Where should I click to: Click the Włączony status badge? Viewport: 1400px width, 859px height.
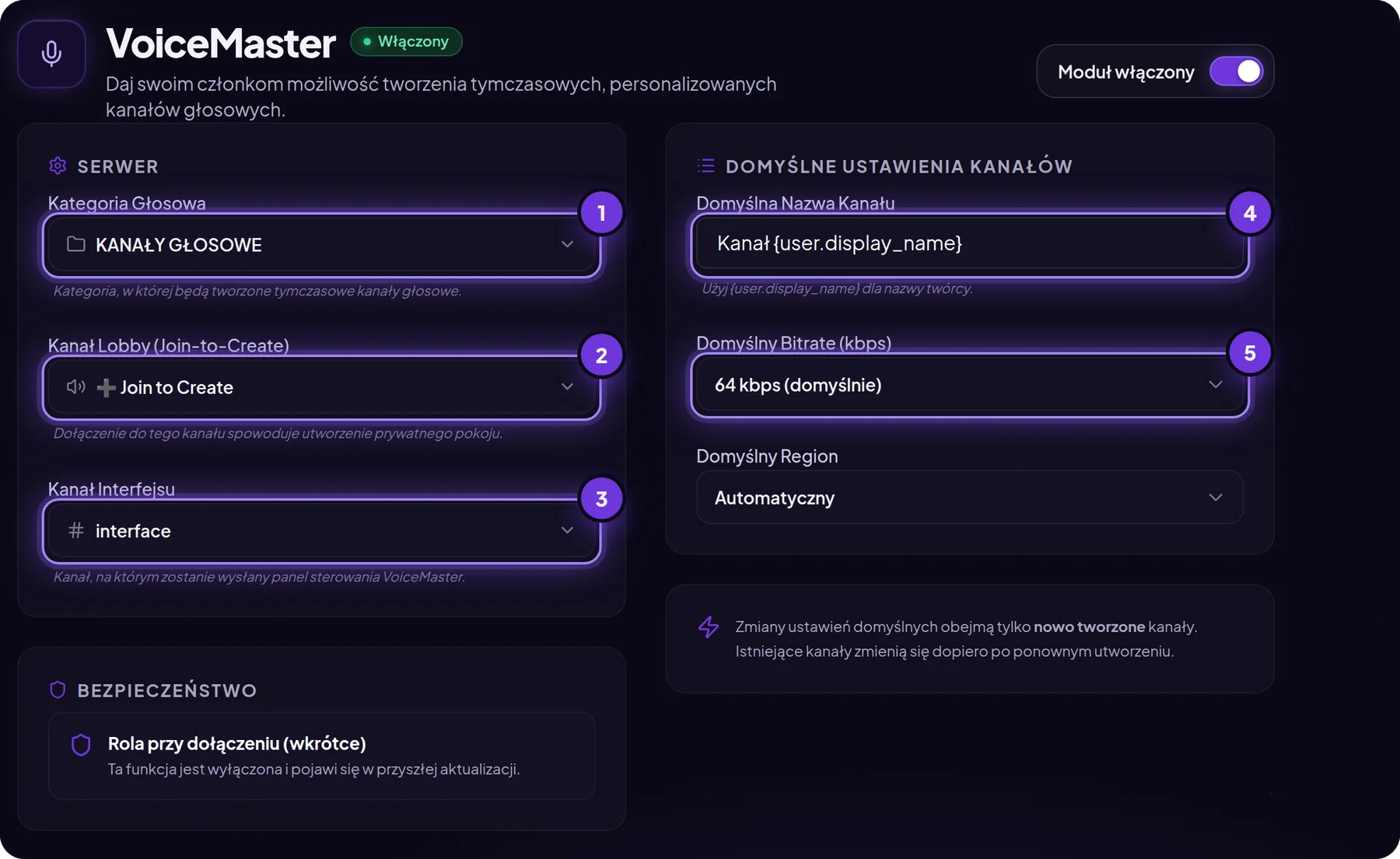[406, 41]
